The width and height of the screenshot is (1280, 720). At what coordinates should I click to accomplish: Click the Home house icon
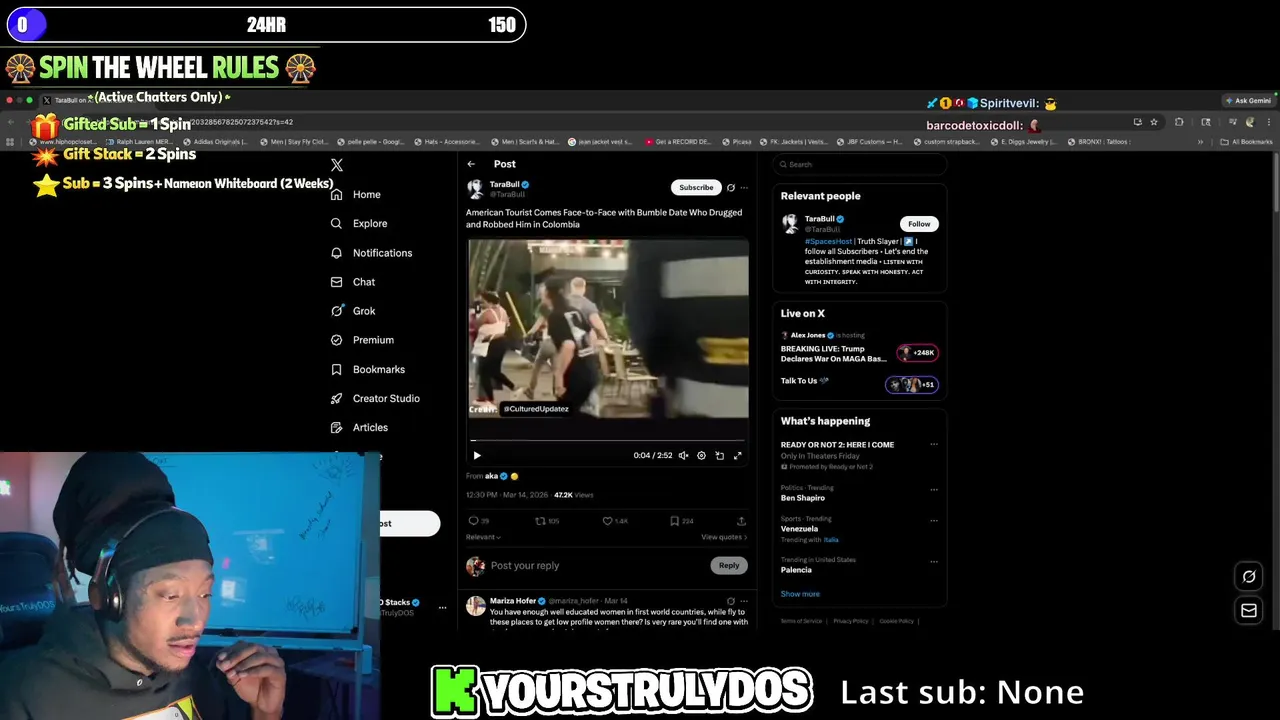(337, 194)
